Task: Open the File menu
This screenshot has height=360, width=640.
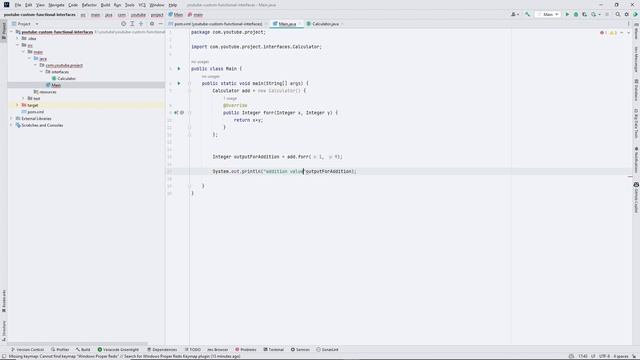Action: pyautogui.click(x=18, y=5)
